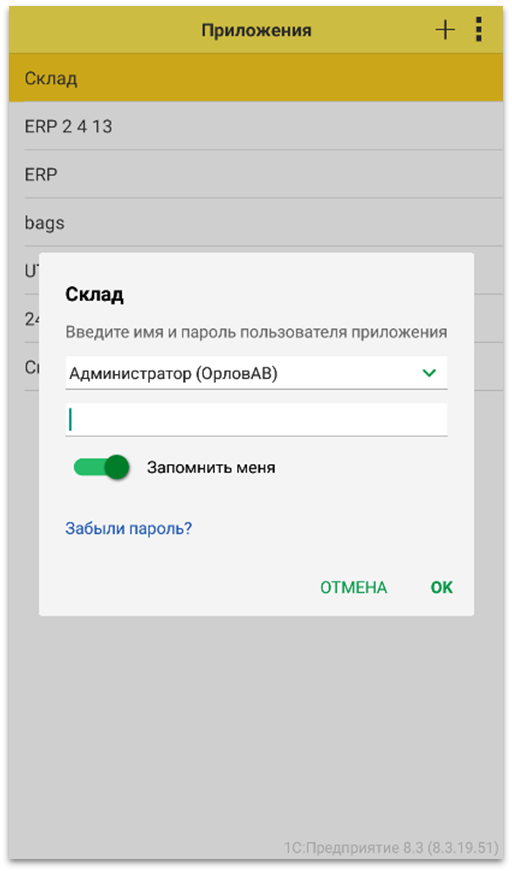Viewport: 512px width, 871px height.
Task: Dismiss dialog with ОТМЕНА button
Action: point(353,587)
